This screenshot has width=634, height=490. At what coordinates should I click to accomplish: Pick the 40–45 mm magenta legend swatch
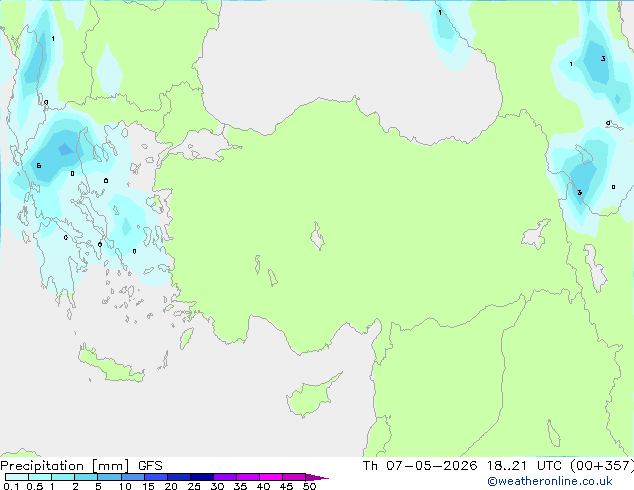point(271,477)
